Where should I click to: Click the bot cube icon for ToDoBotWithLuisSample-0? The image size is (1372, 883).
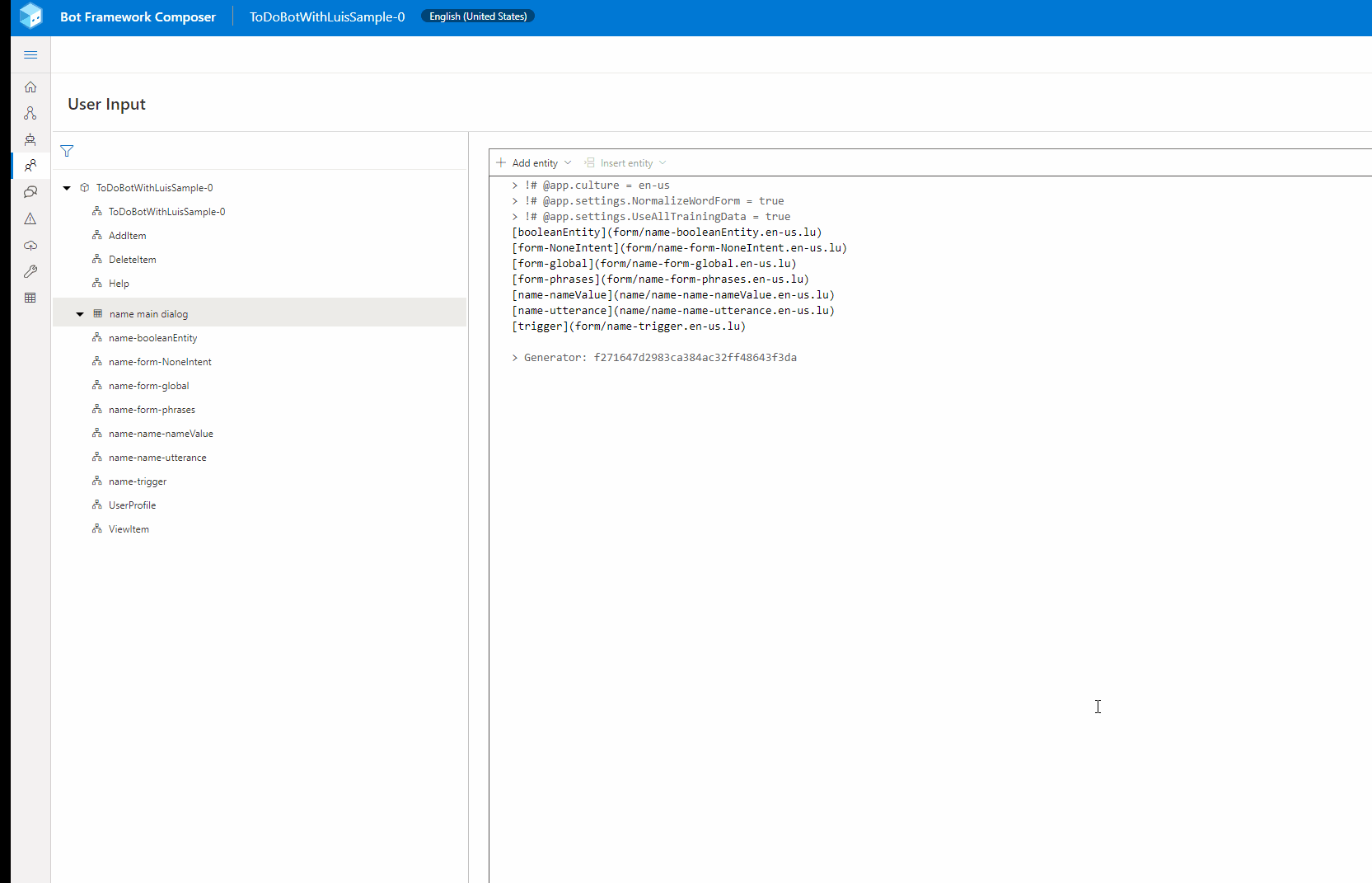click(x=84, y=188)
